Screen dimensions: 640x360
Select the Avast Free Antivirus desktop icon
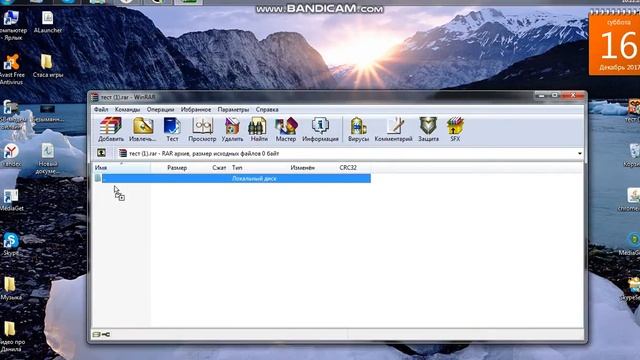point(12,69)
